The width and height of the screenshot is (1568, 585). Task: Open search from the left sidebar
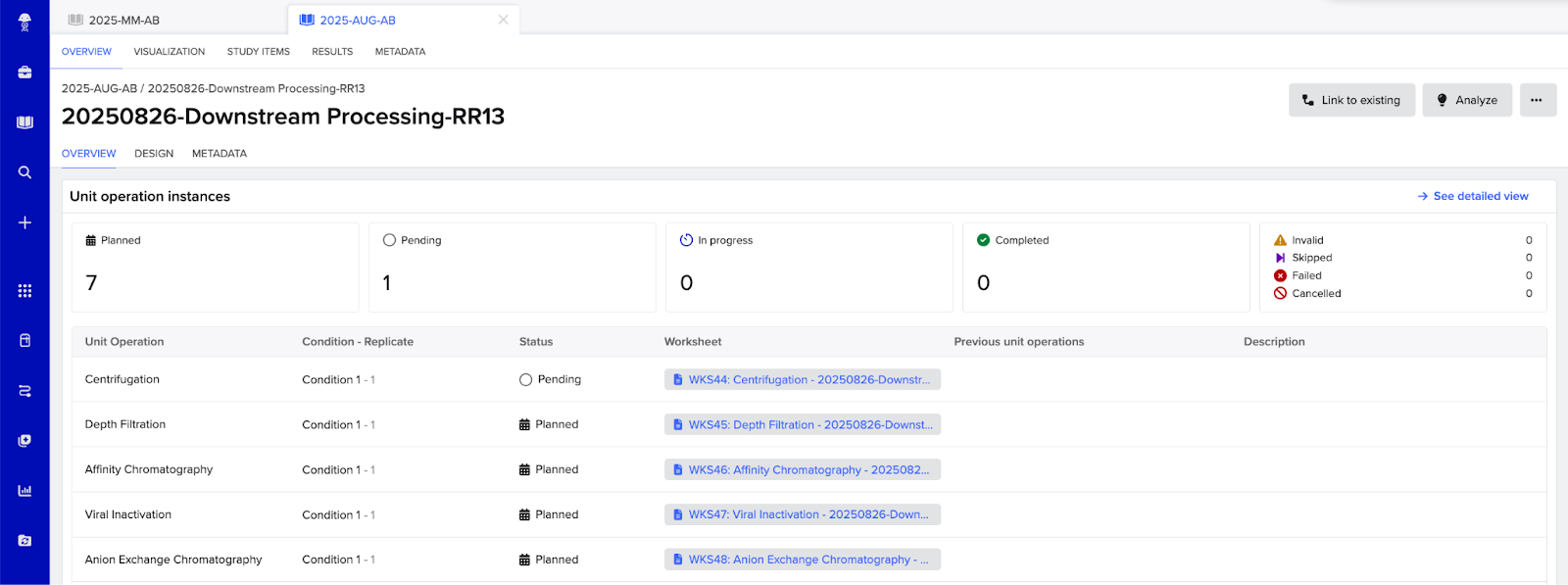coord(24,172)
